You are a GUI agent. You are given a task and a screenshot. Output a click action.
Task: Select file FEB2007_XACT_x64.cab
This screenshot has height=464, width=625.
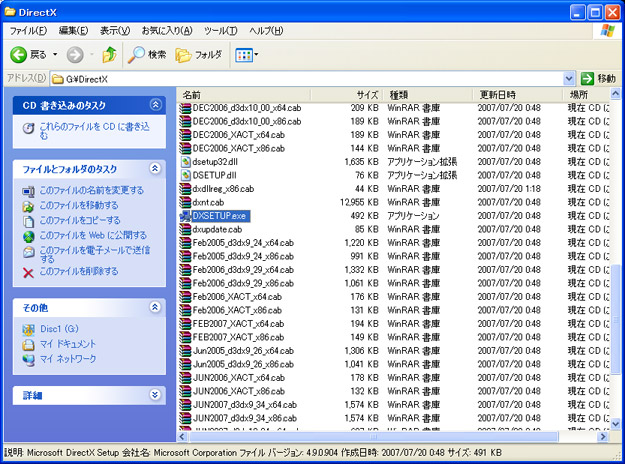coord(238,324)
